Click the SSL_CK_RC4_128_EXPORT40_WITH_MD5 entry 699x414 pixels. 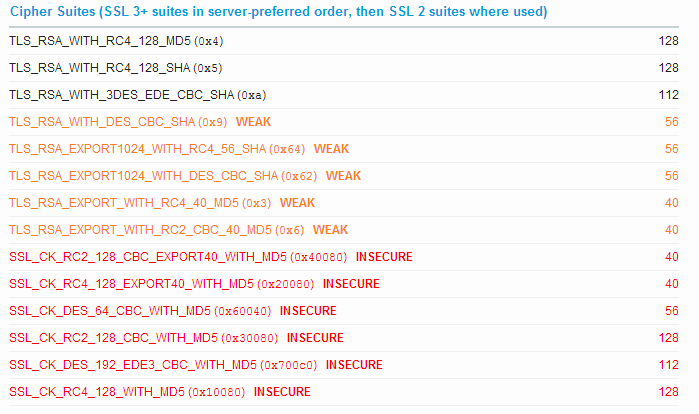132,284
